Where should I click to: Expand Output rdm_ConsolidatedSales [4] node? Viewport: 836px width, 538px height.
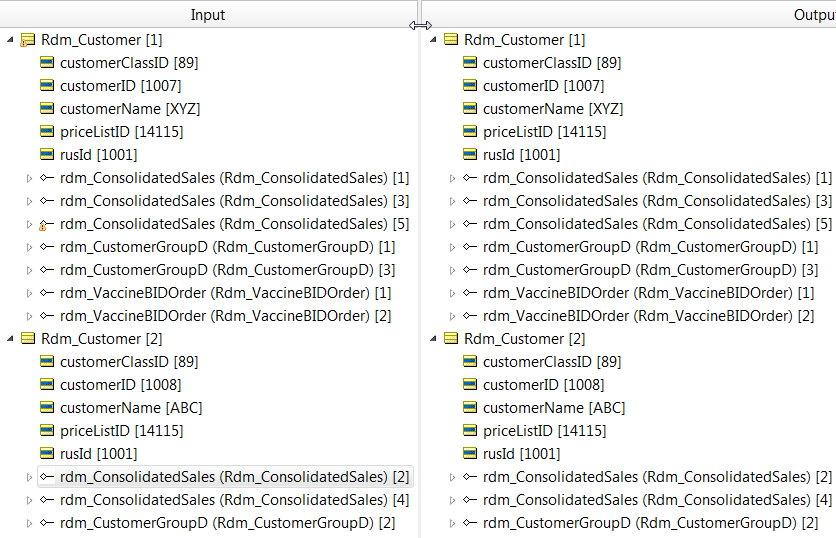point(452,500)
